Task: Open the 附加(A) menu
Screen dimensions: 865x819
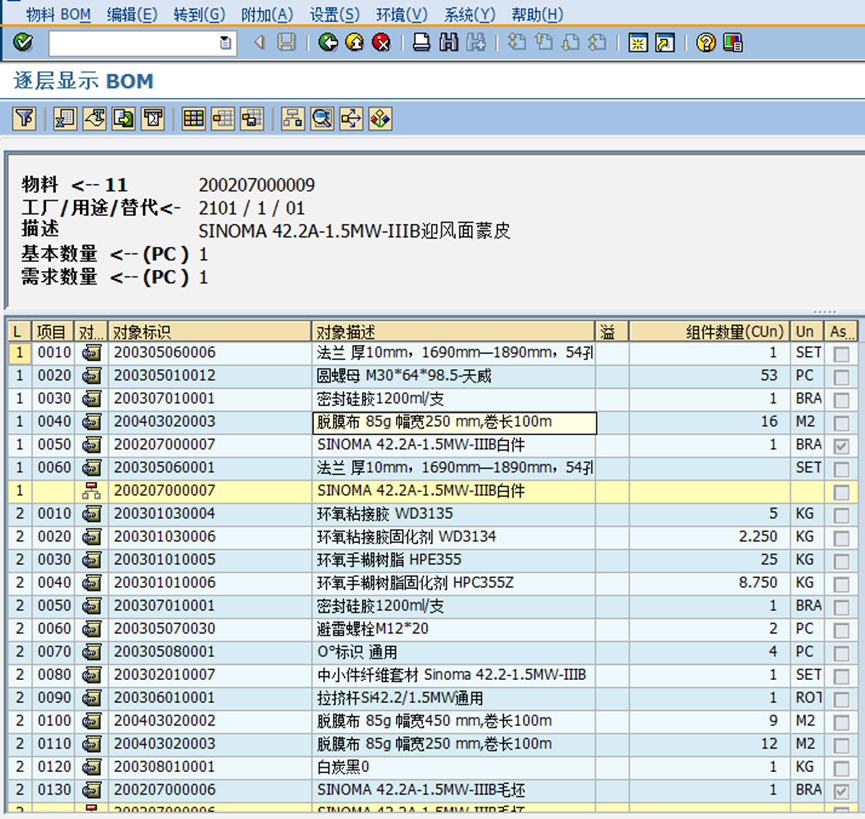Action: (x=267, y=14)
